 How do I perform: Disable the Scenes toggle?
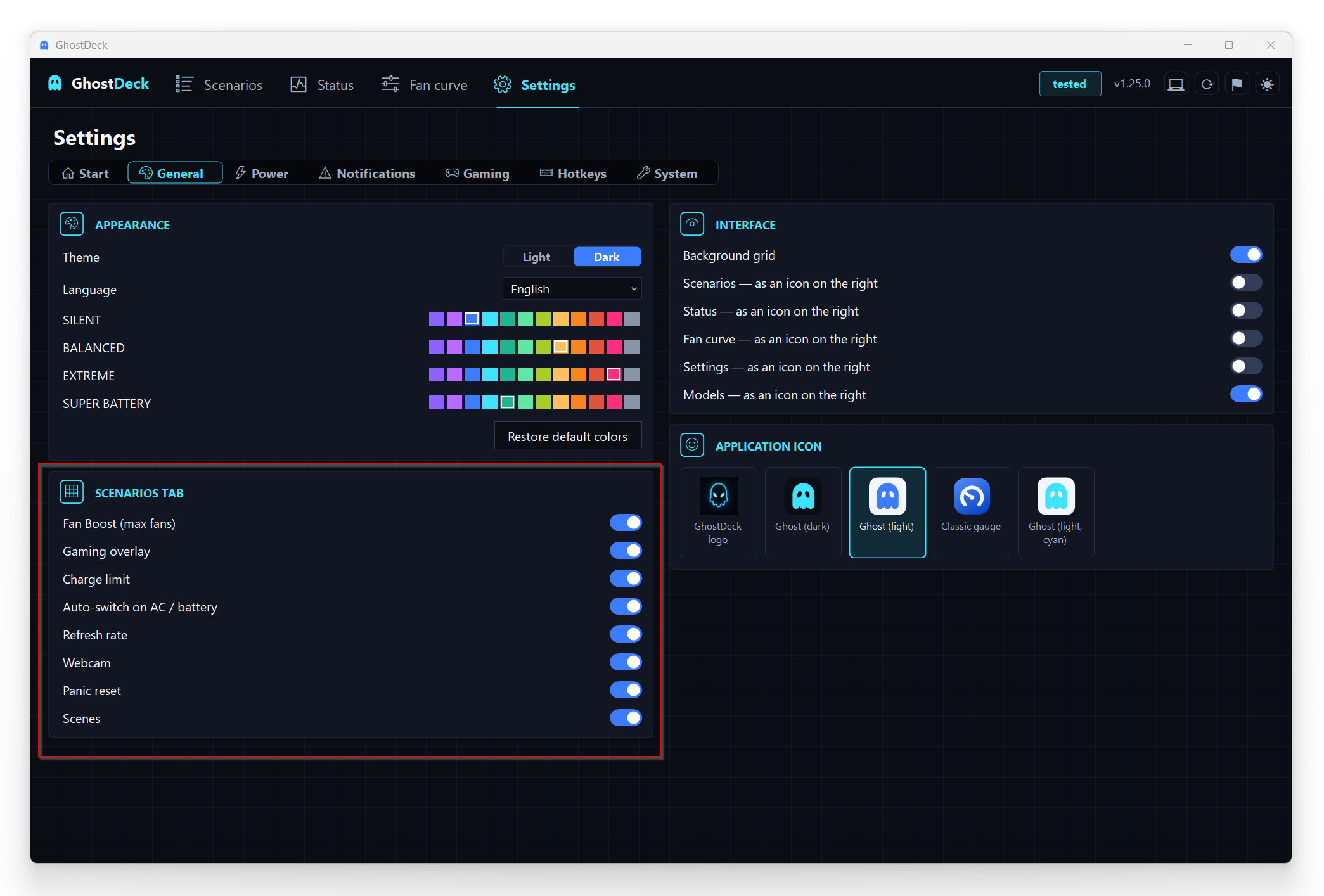(626, 718)
